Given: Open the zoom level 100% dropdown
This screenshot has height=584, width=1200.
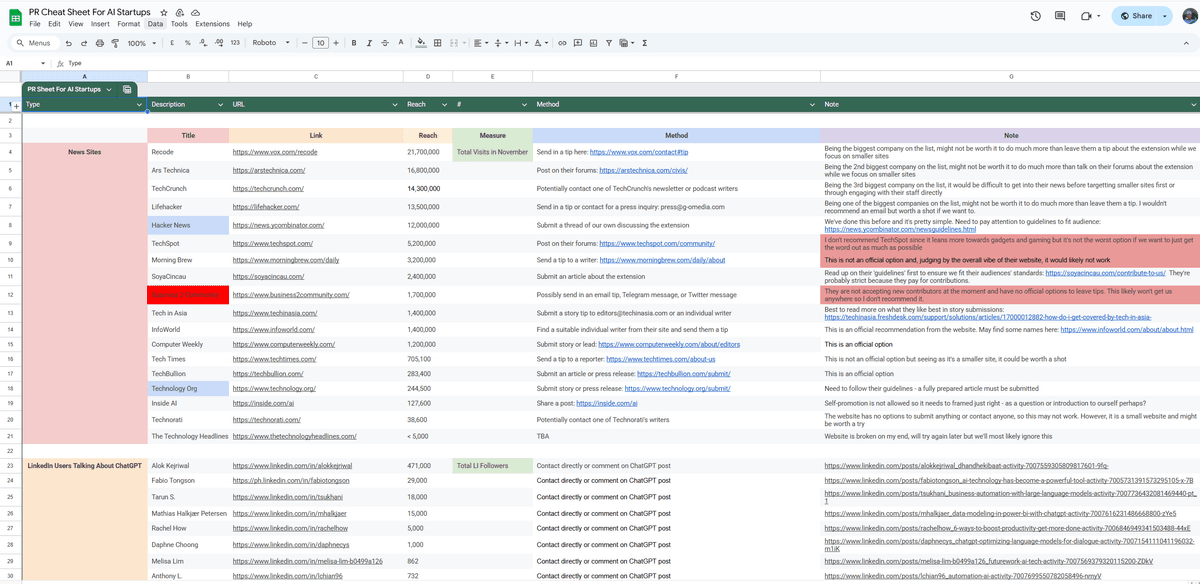Looking at the screenshot, I should pos(141,43).
